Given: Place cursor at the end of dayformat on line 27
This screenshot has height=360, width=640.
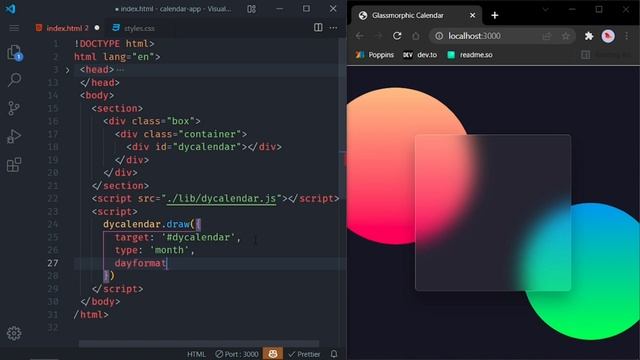Looking at the screenshot, I should (167, 263).
